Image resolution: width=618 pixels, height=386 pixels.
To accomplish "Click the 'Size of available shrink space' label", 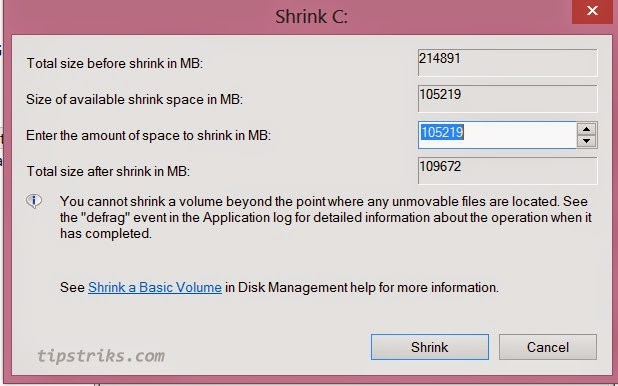I will point(134,99).
